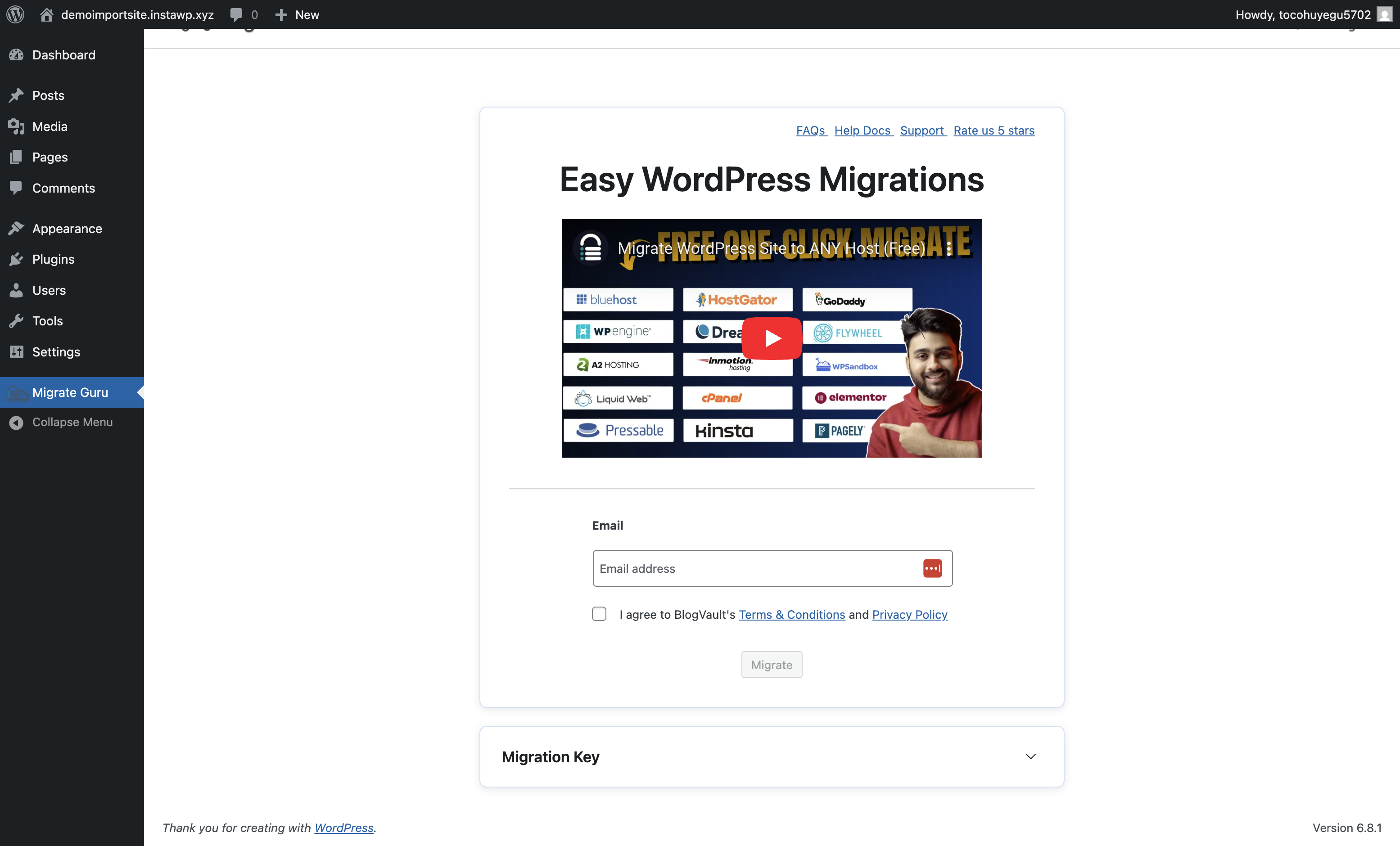
Task: Click the Appearance paintbrush icon
Action: pyautogui.click(x=17, y=229)
